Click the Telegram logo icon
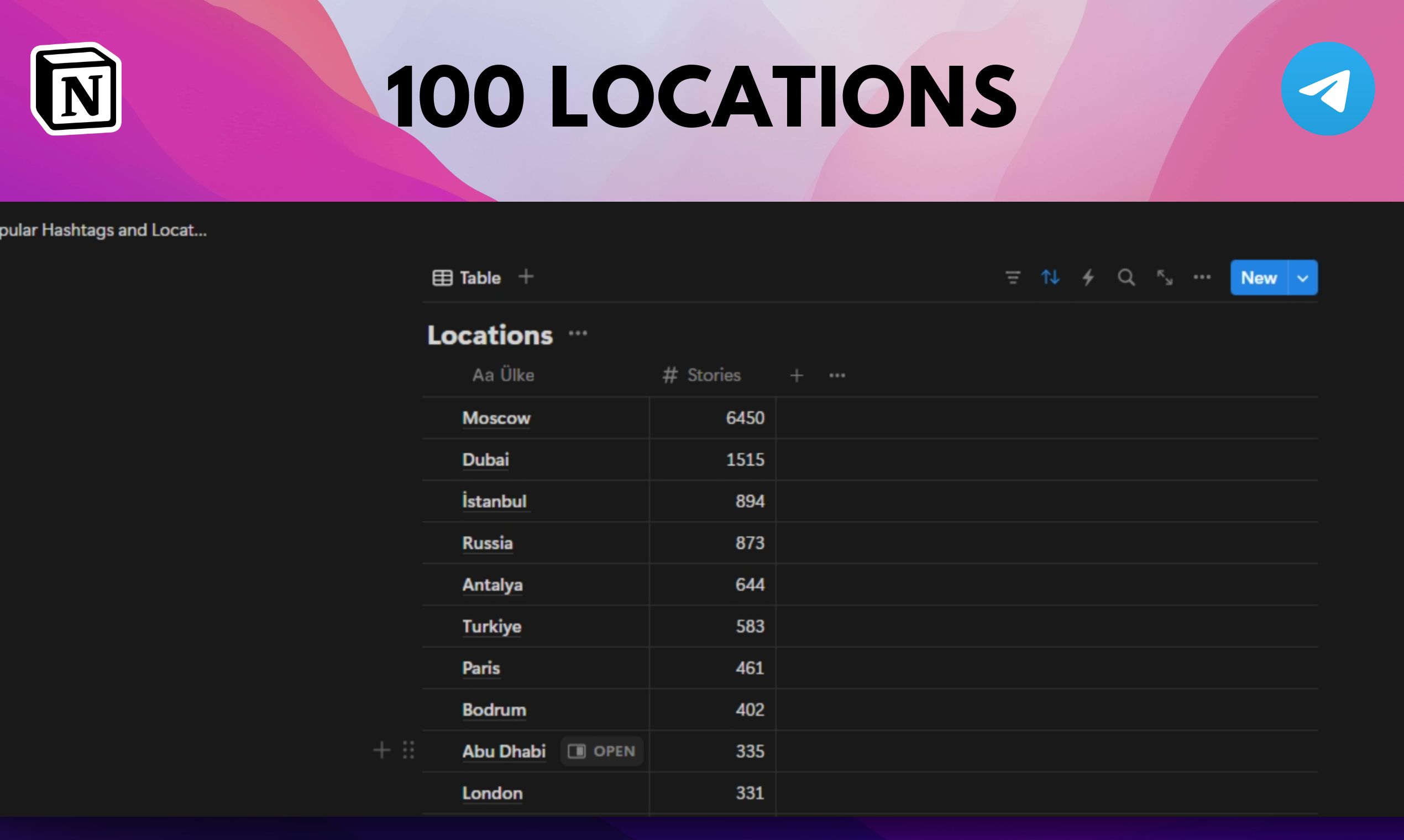Viewport: 1404px width, 840px height. point(1328,89)
